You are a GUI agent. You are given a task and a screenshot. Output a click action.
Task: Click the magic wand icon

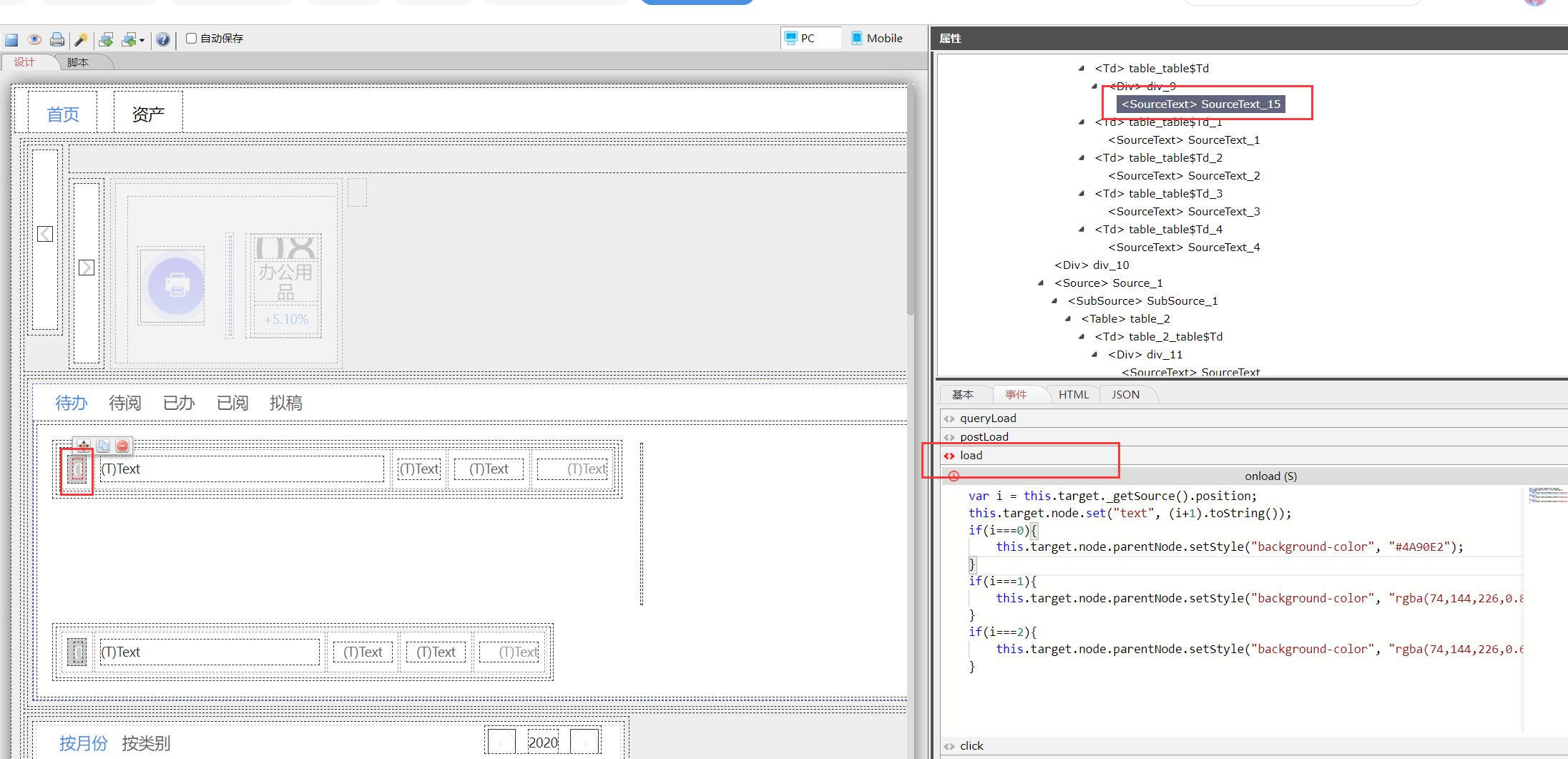(x=81, y=39)
